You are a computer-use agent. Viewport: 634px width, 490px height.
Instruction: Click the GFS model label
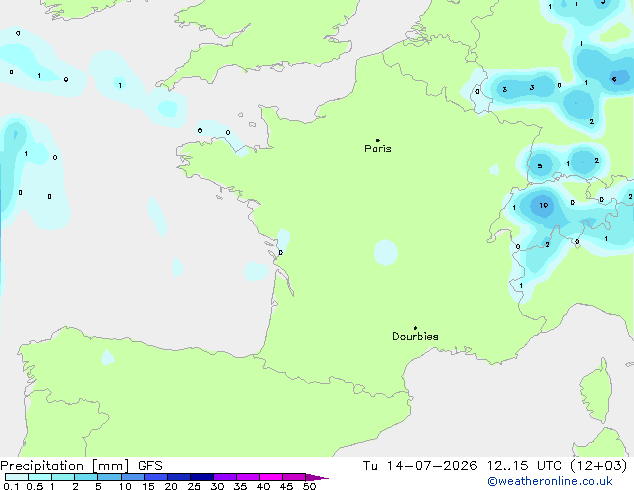pos(150,466)
